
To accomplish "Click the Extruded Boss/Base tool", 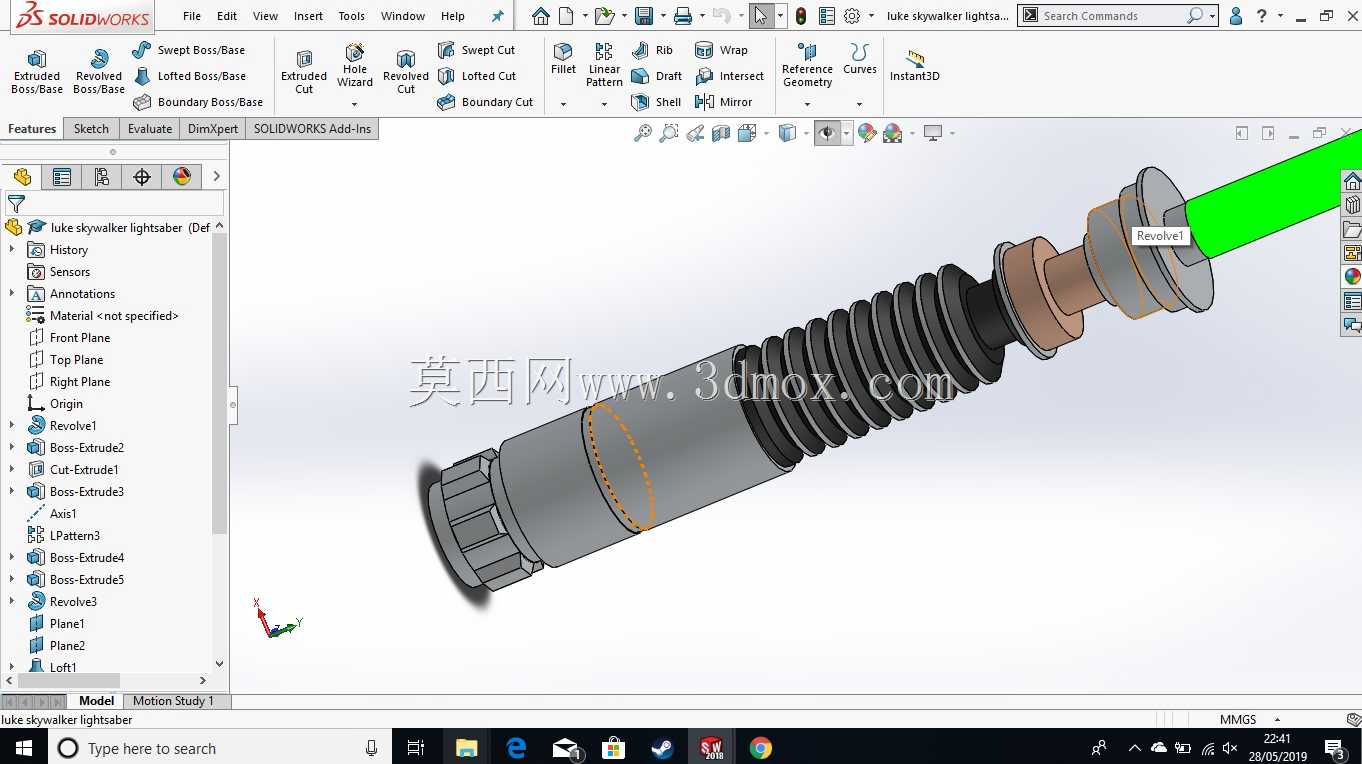I will [x=37, y=72].
